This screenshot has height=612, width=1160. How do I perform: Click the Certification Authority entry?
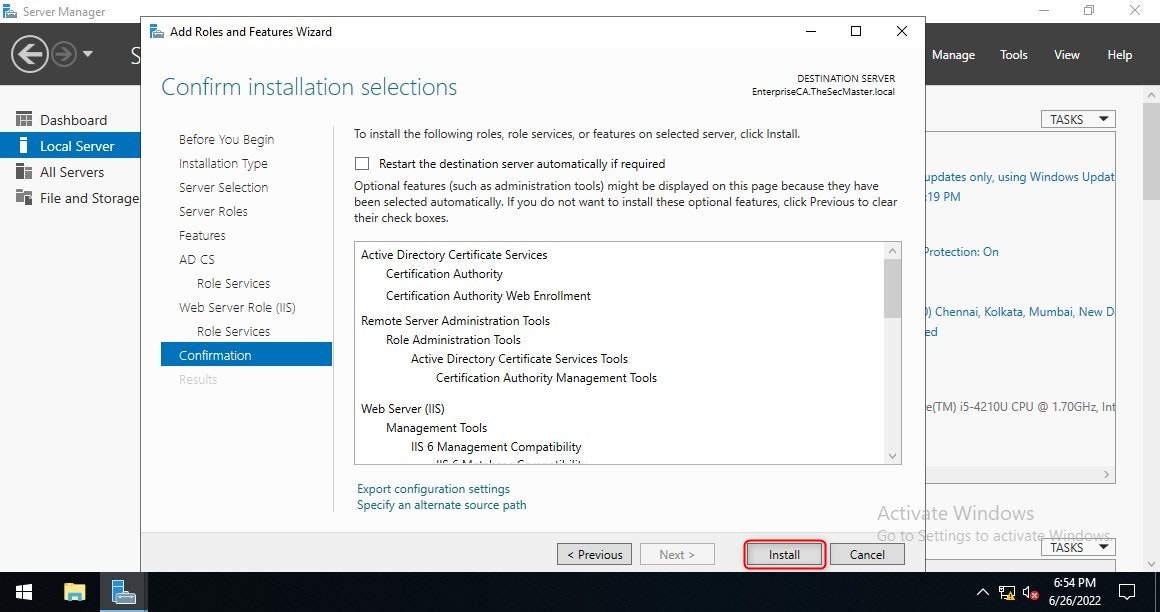[444, 274]
